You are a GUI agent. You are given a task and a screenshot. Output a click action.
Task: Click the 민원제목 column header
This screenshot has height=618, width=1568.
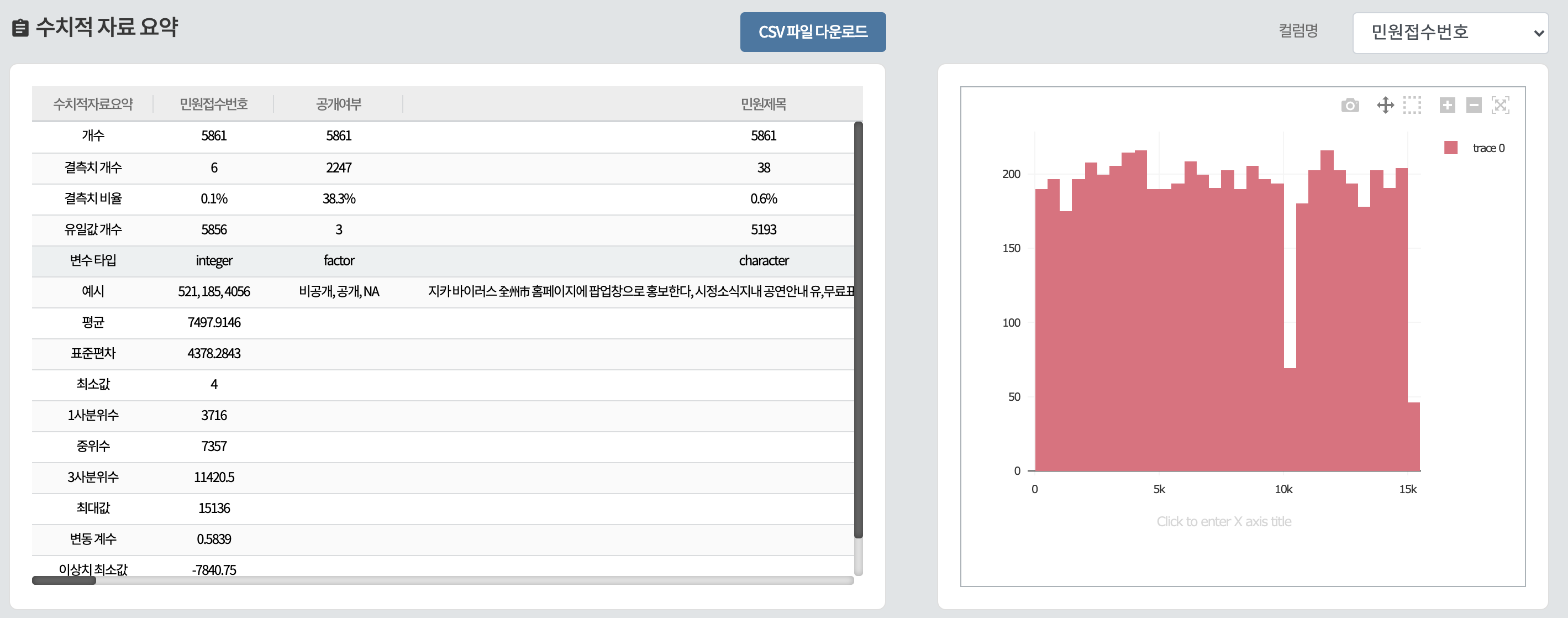762,104
